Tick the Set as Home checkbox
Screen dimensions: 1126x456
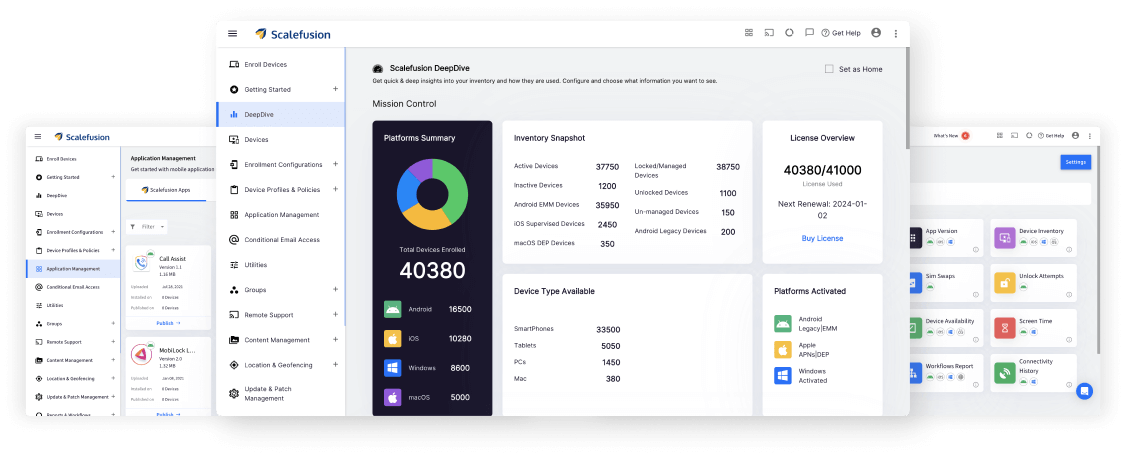tap(829, 69)
